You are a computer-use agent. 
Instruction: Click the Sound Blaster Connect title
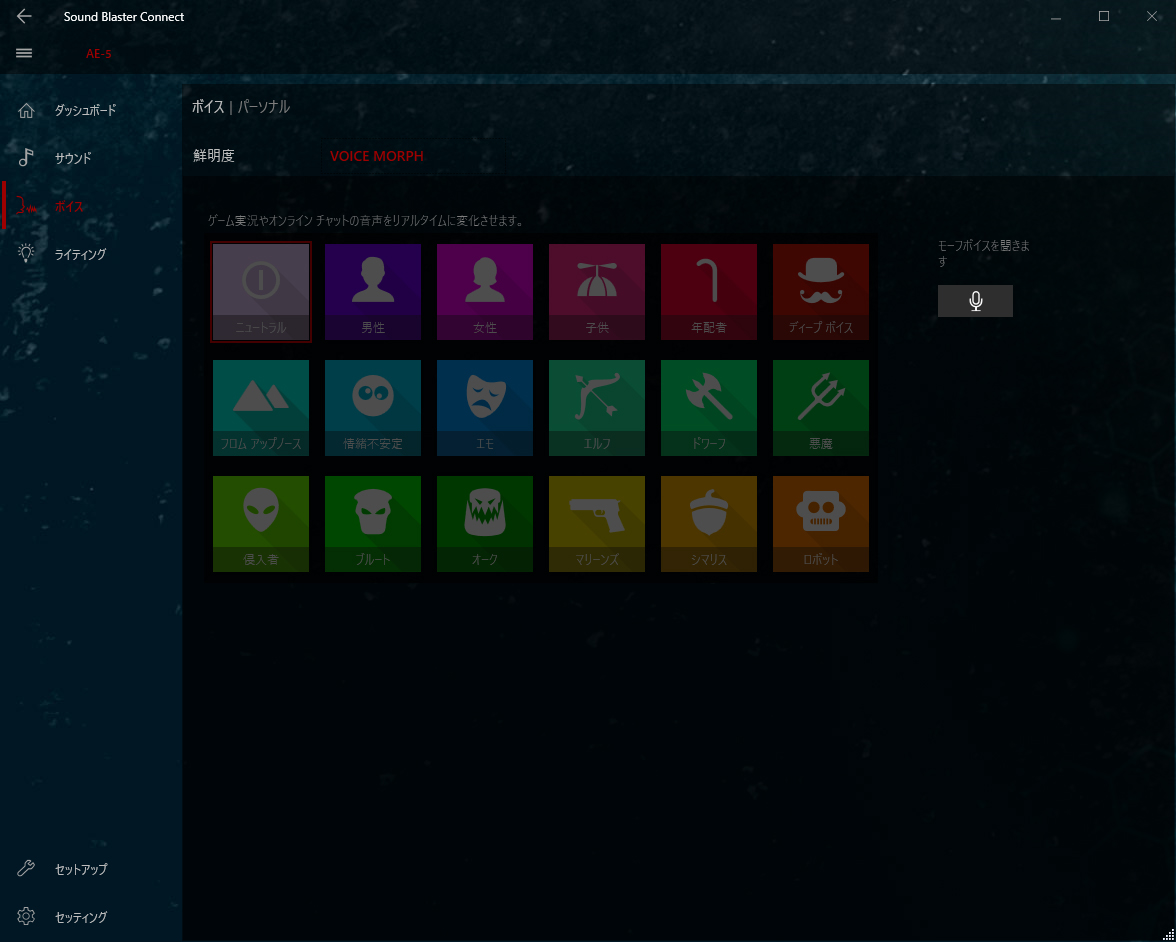[x=124, y=16]
